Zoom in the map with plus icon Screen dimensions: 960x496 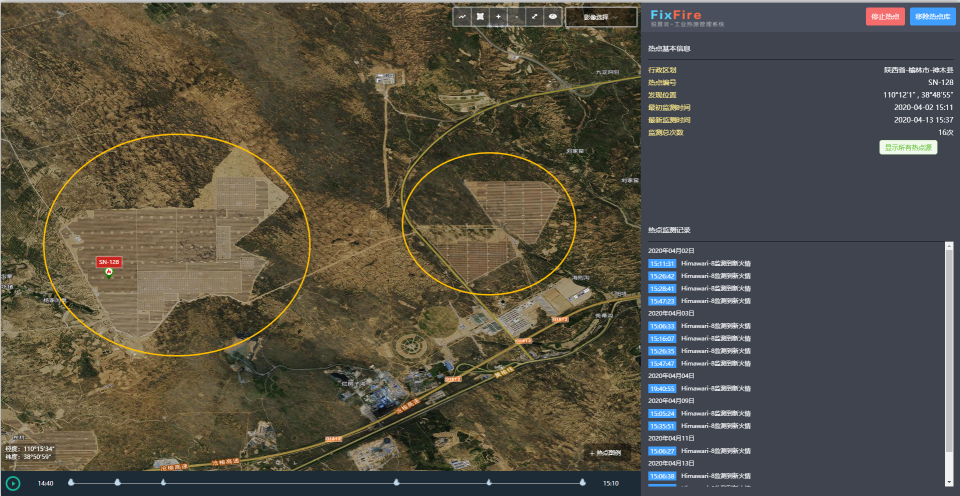[498, 17]
